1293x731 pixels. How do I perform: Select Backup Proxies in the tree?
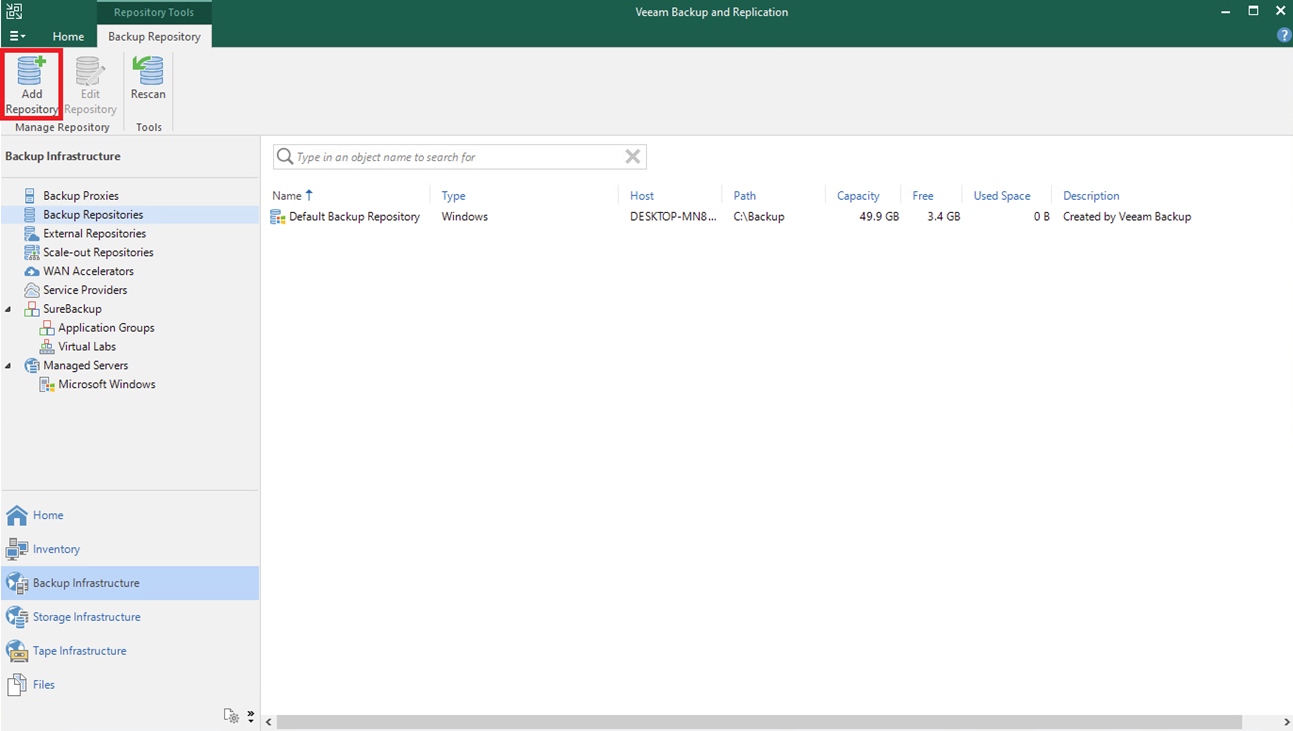80,196
